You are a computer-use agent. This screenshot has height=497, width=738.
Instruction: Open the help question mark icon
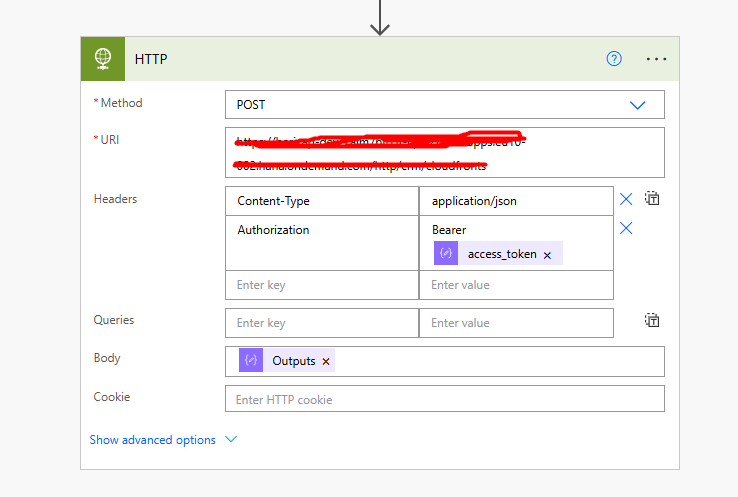(x=614, y=59)
